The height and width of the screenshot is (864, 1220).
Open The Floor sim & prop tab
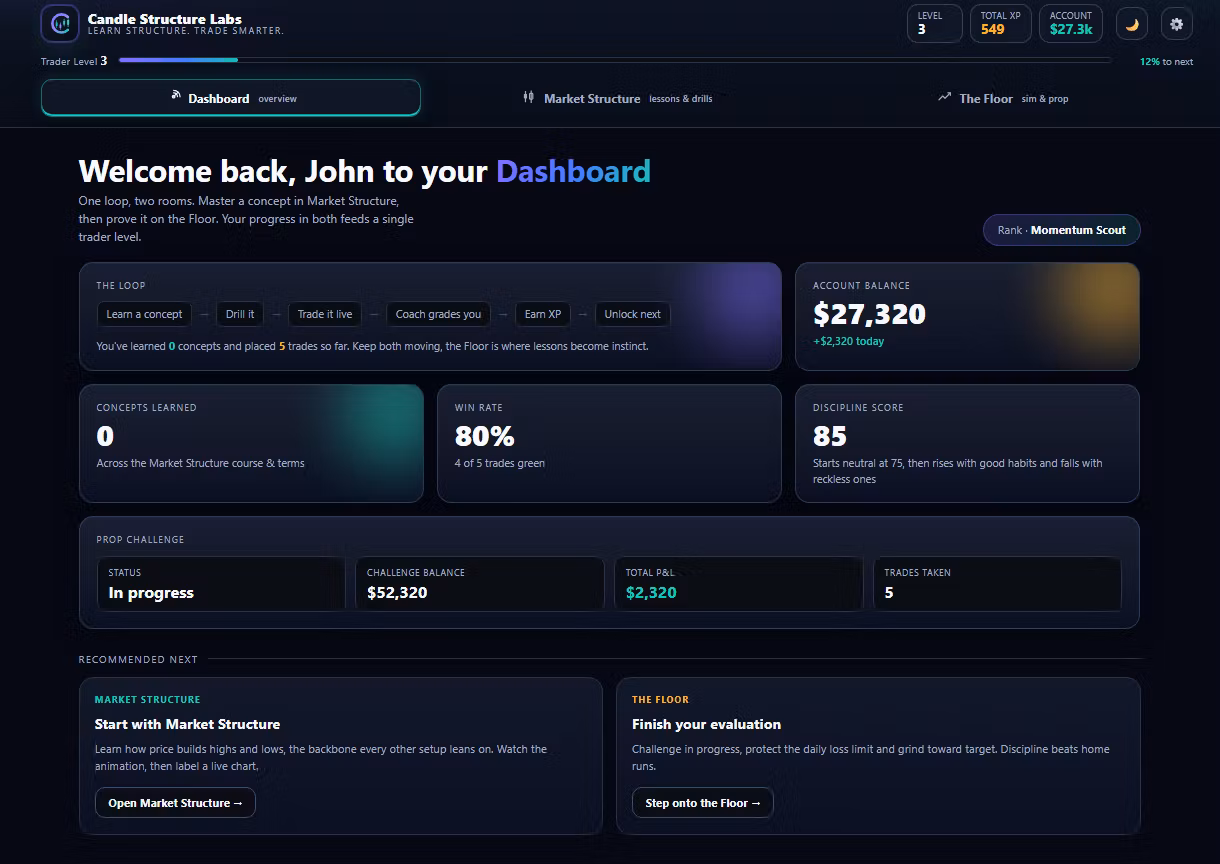coord(1003,98)
